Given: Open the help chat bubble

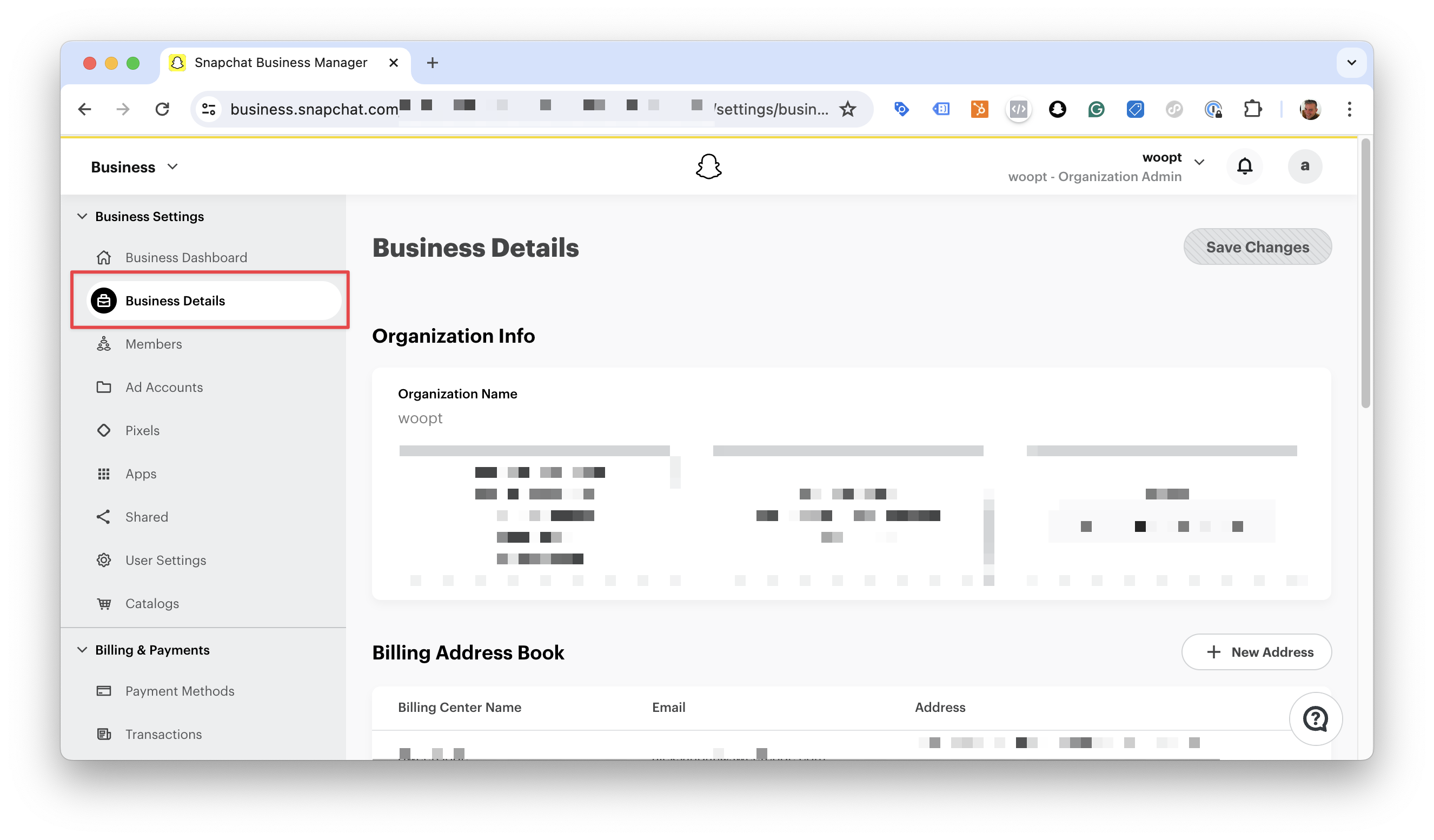Looking at the screenshot, I should point(1316,719).
